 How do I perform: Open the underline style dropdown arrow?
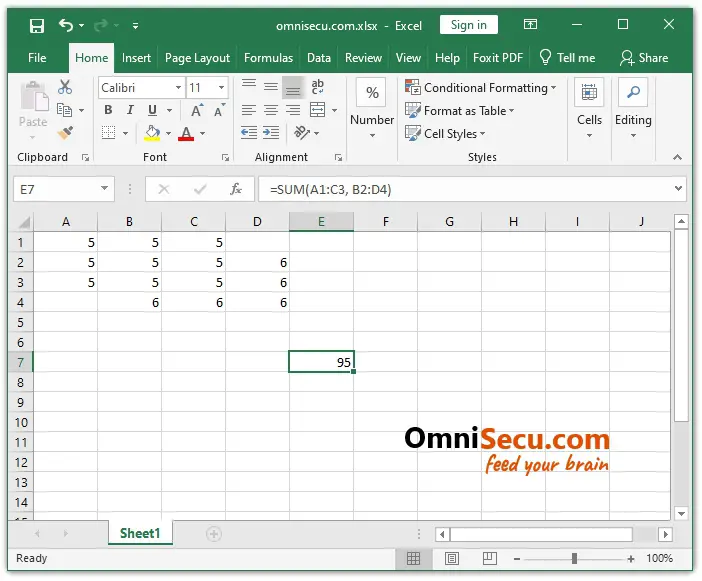point(169,110)
